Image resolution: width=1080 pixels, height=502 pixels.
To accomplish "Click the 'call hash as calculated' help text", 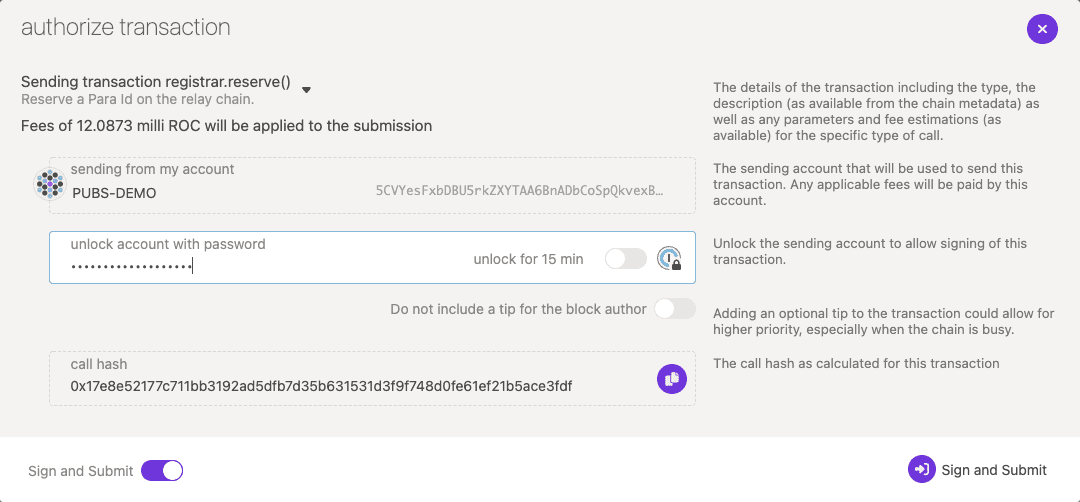I will click(x=856, y=363).
